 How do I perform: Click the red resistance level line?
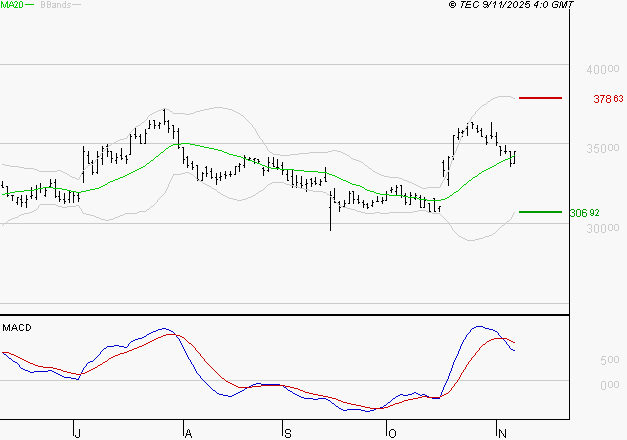pos(540,98)
